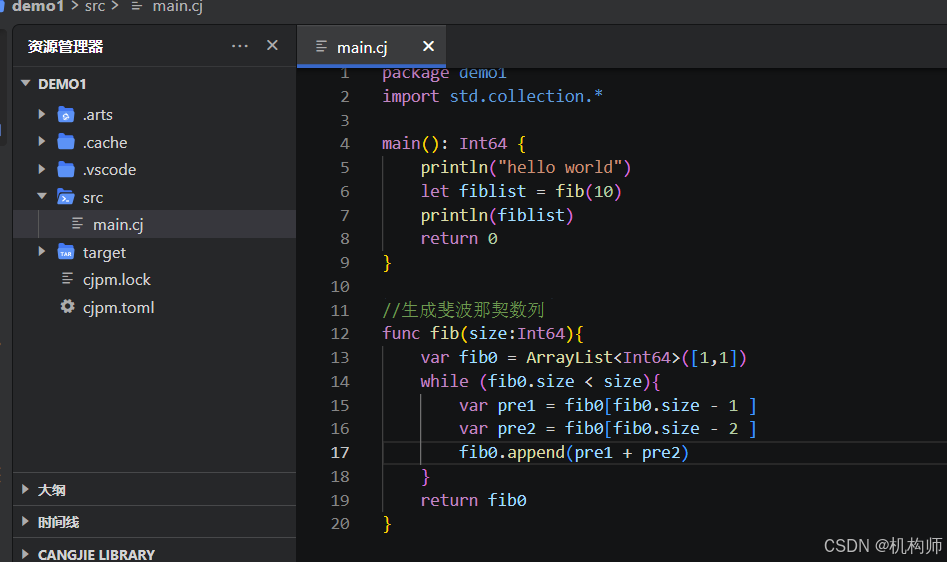Click the main.cj breadcrumb segment

[177, 6]
